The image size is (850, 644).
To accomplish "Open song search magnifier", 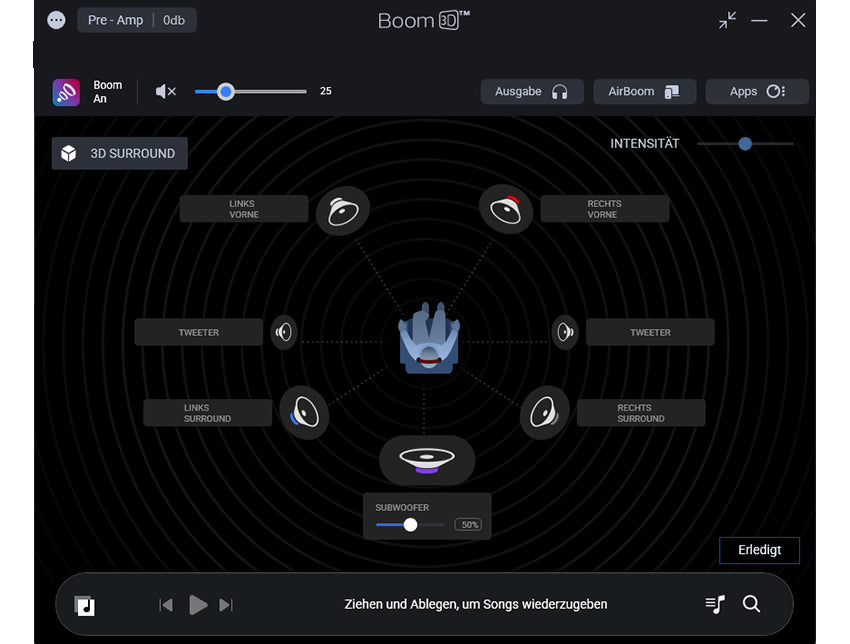I will pyautogui.click(x=751, y=604).
